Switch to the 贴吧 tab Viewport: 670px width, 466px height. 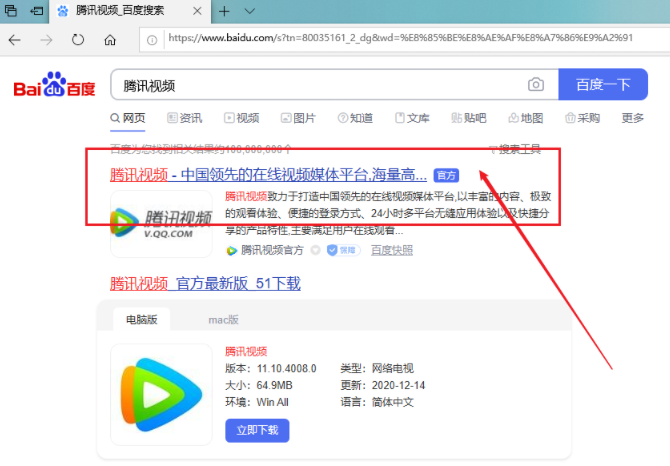point(469,118)
